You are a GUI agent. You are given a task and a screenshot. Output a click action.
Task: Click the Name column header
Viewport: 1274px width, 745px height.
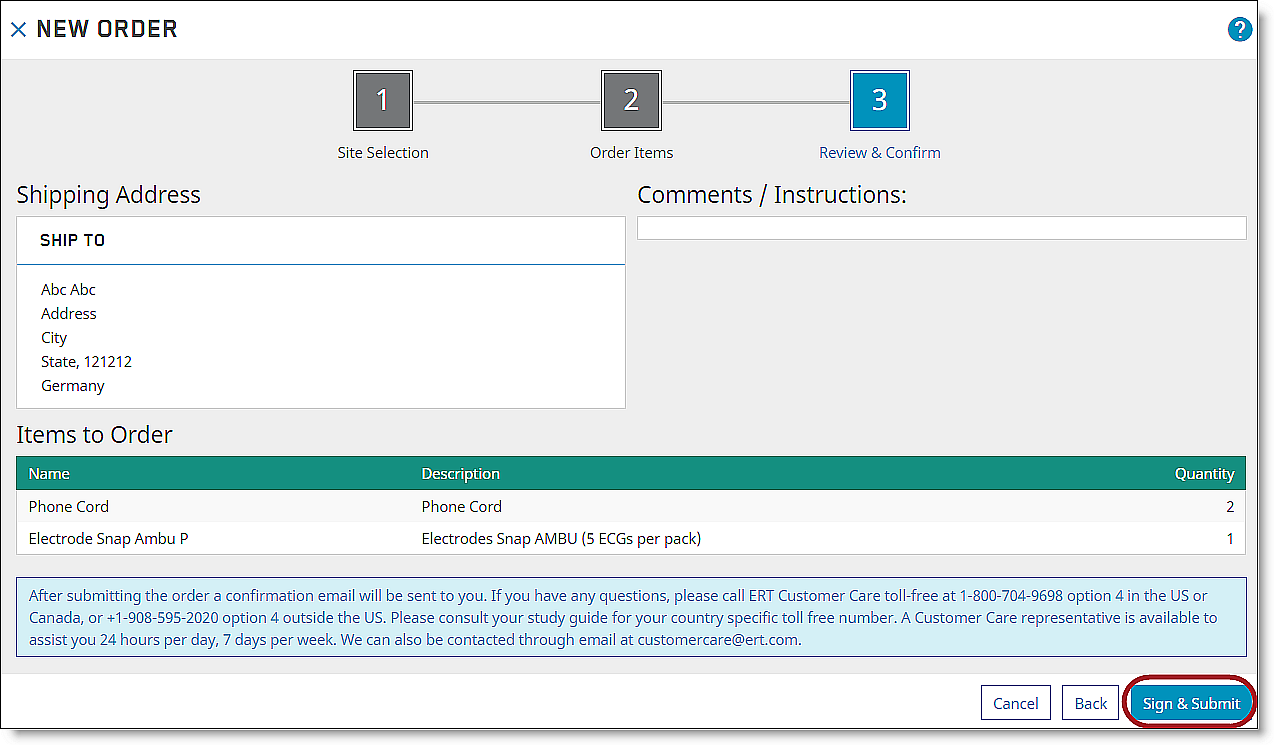click(49, 474)
